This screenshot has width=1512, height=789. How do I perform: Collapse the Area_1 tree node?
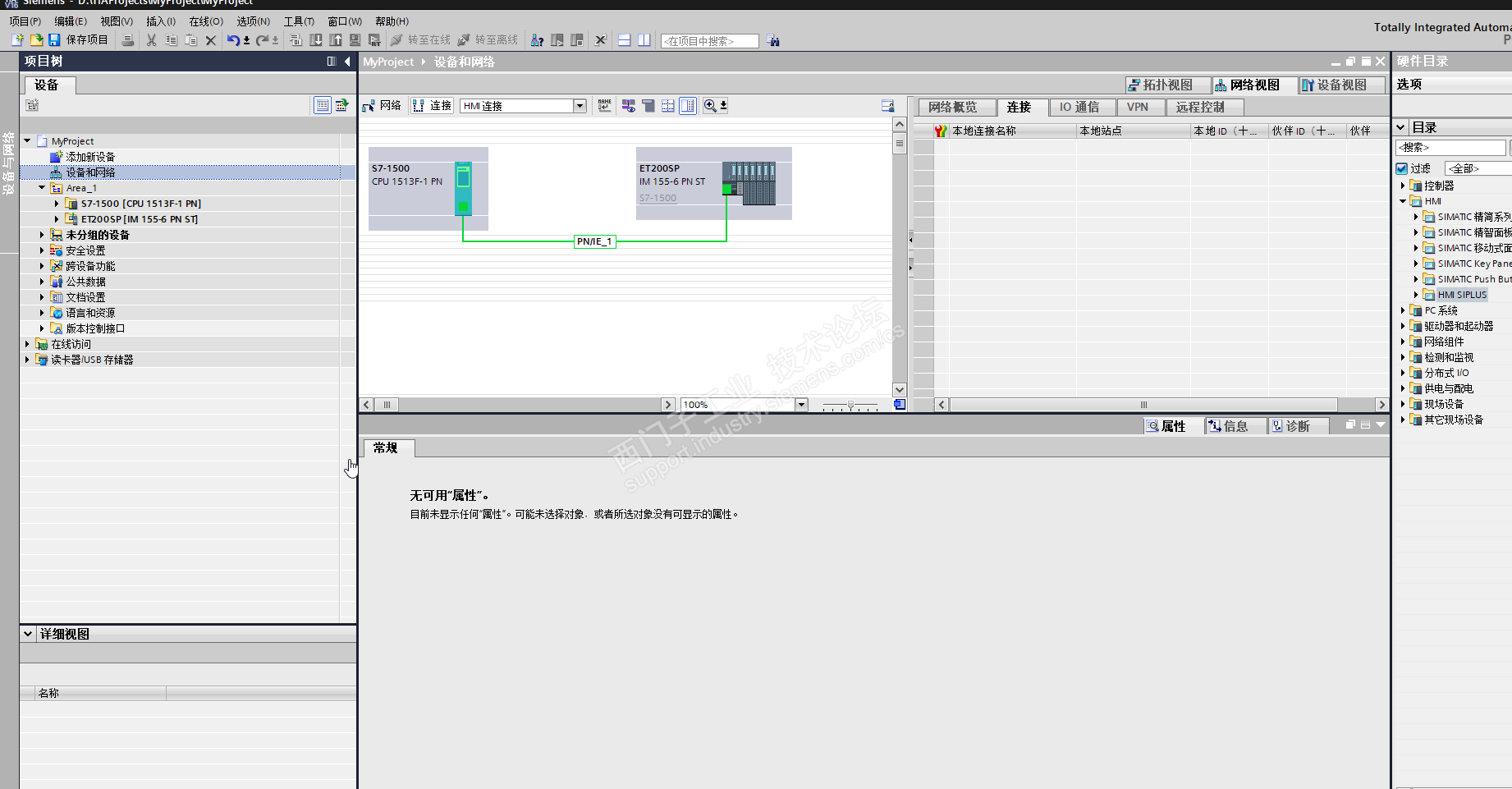(x=42, y=188)
